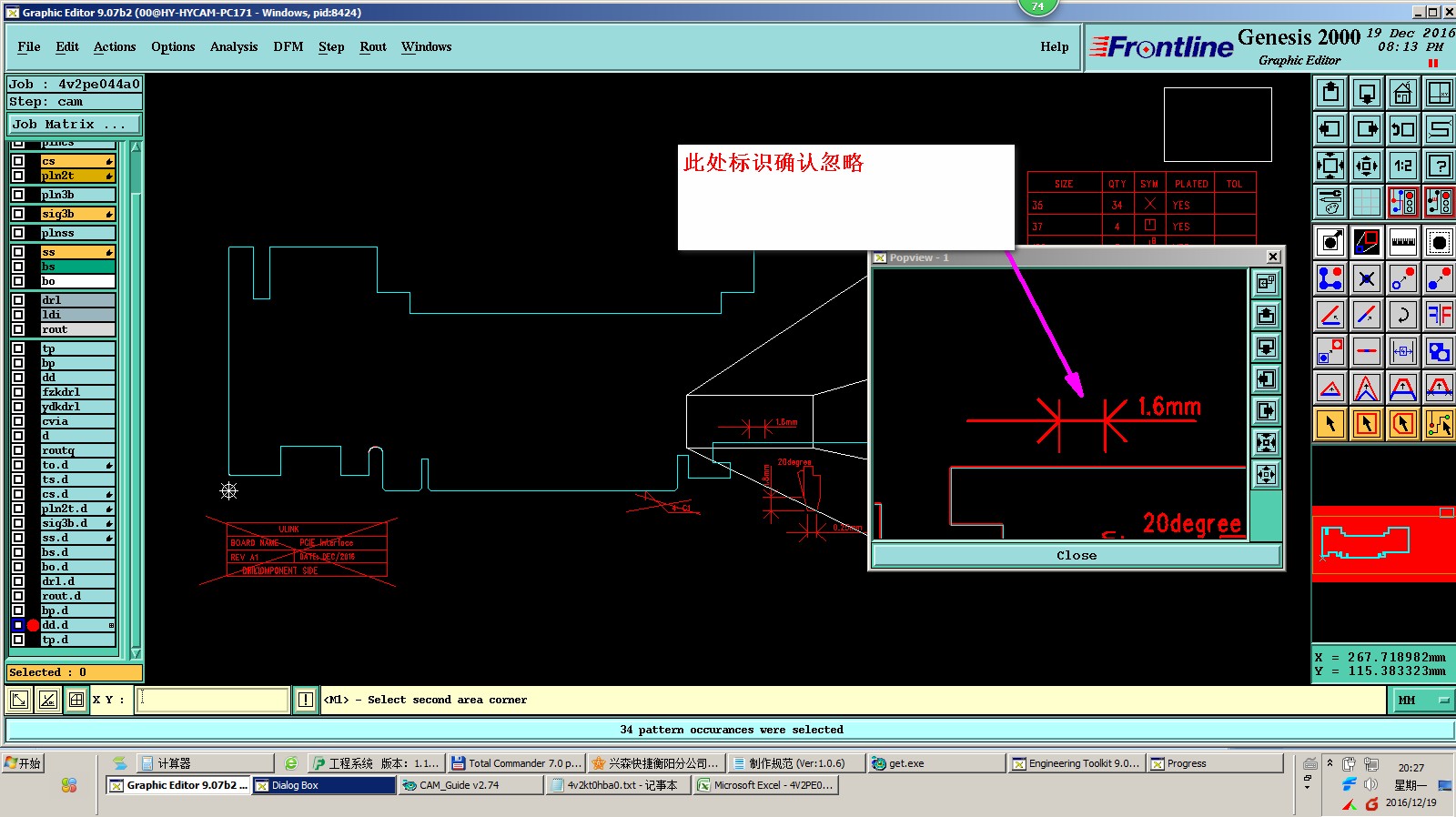1456x817 pixels.
Task: Toggle the sig3b layer checkbox
Action: (18, 214)
